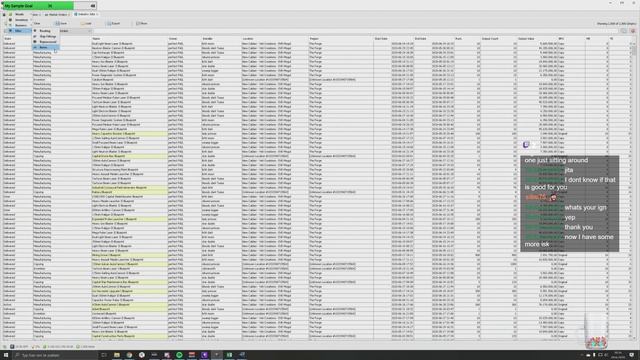This screenshot has width=640, height=360.
Task: Open File Explorer from the taskbar
Action: pyautogui.click(x=116, y=355)
